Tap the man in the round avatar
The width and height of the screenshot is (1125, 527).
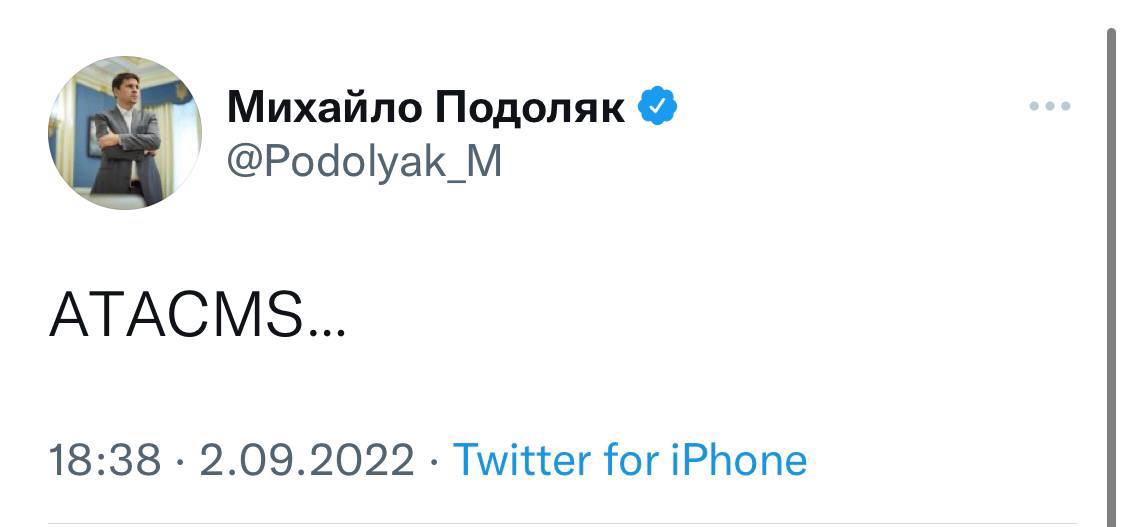point(127,140)
